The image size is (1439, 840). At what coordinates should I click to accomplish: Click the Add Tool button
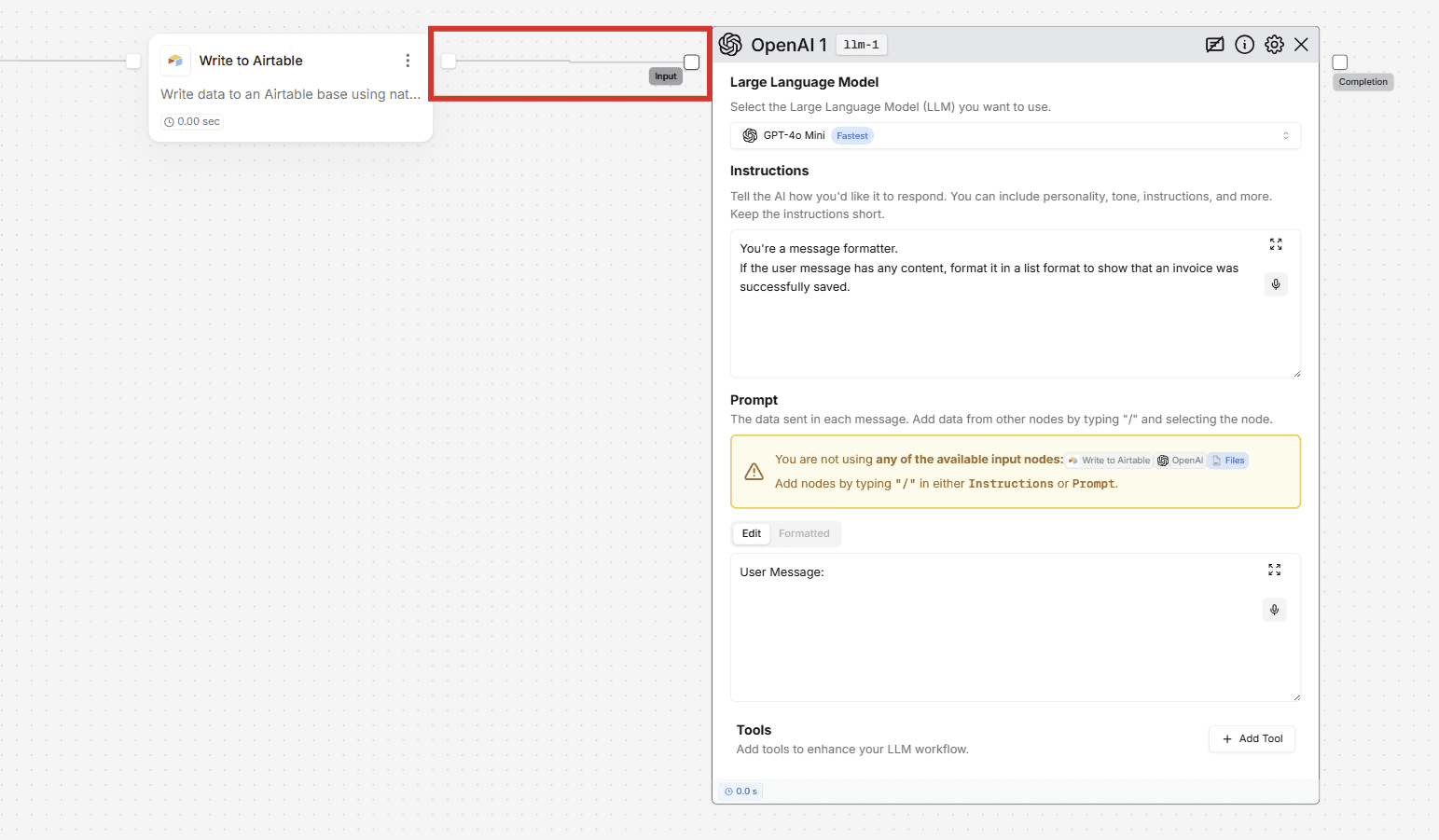pyautogui.click(x=1252, y=739)
